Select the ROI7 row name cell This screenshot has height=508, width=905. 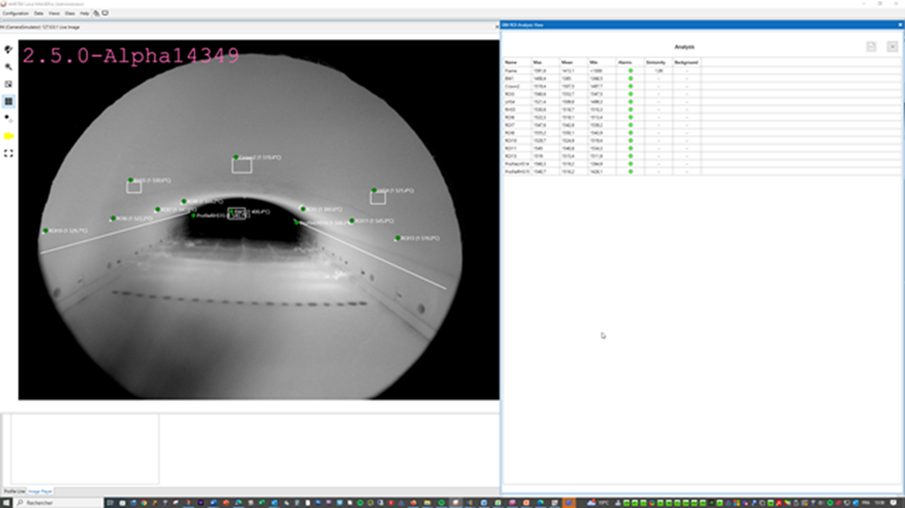(517, 125)
